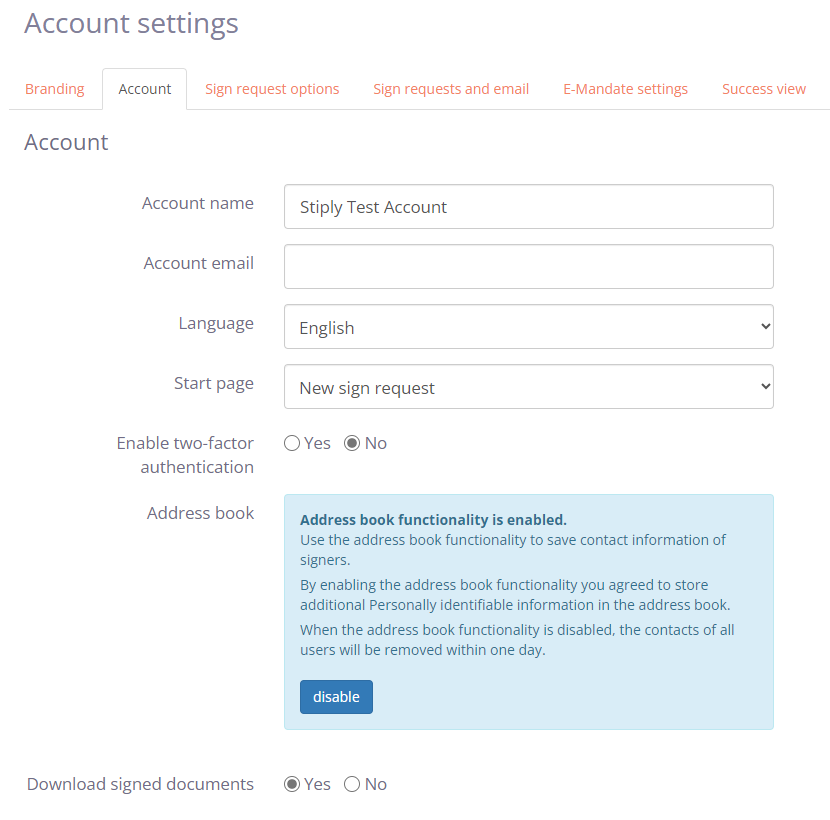Switch to Sign request options tab
Image resolution: width=830 pixels, height=820 pixels.
point(272,89)
